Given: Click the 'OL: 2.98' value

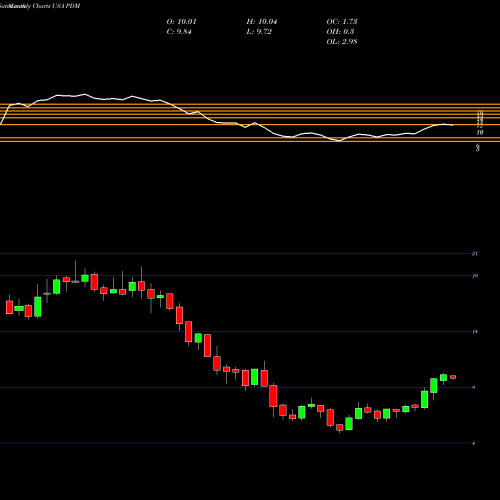Looking at the screenshot, I should (x=342, y=42).
